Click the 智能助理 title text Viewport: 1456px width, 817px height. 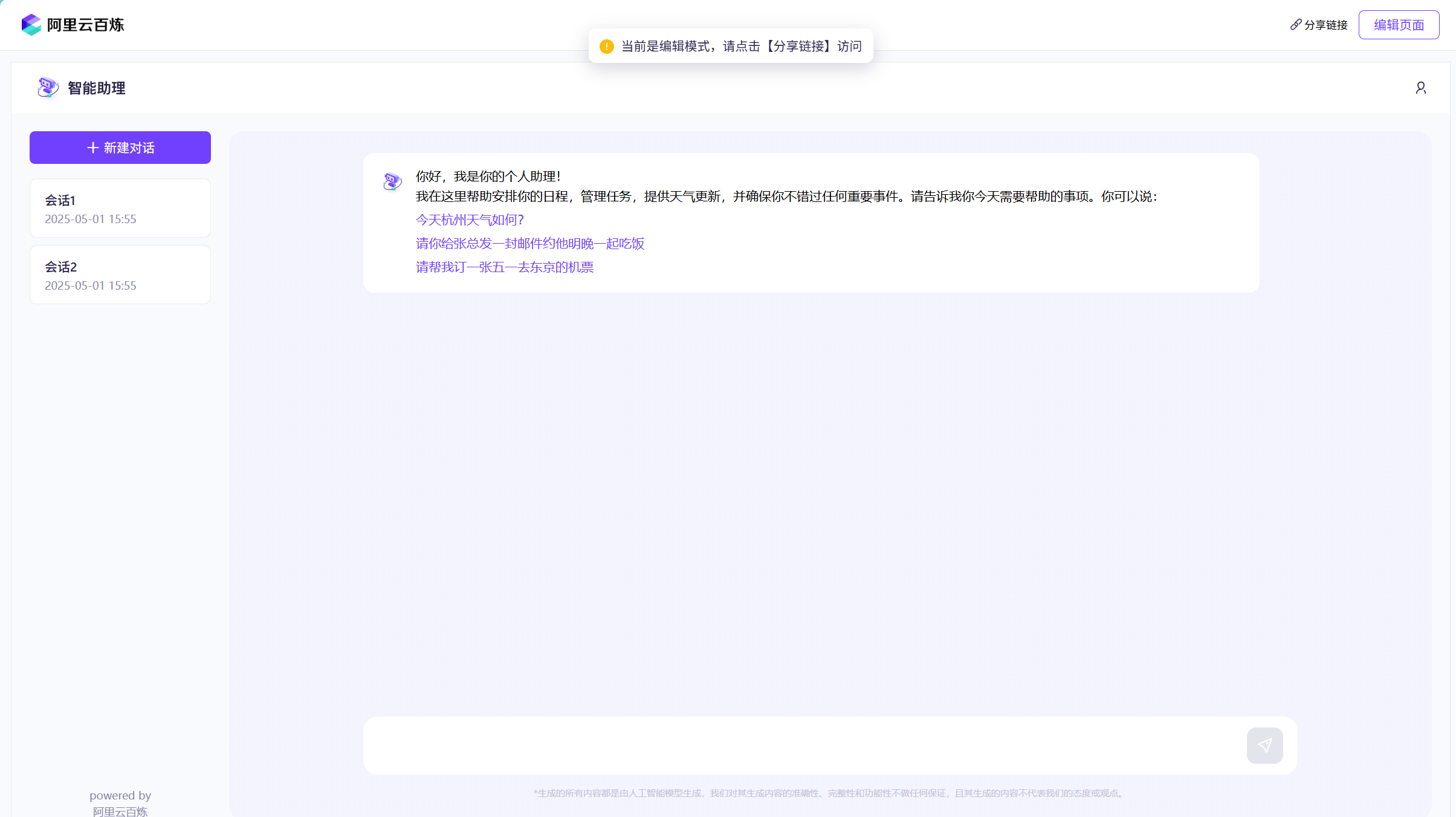[x=95, y=87]
